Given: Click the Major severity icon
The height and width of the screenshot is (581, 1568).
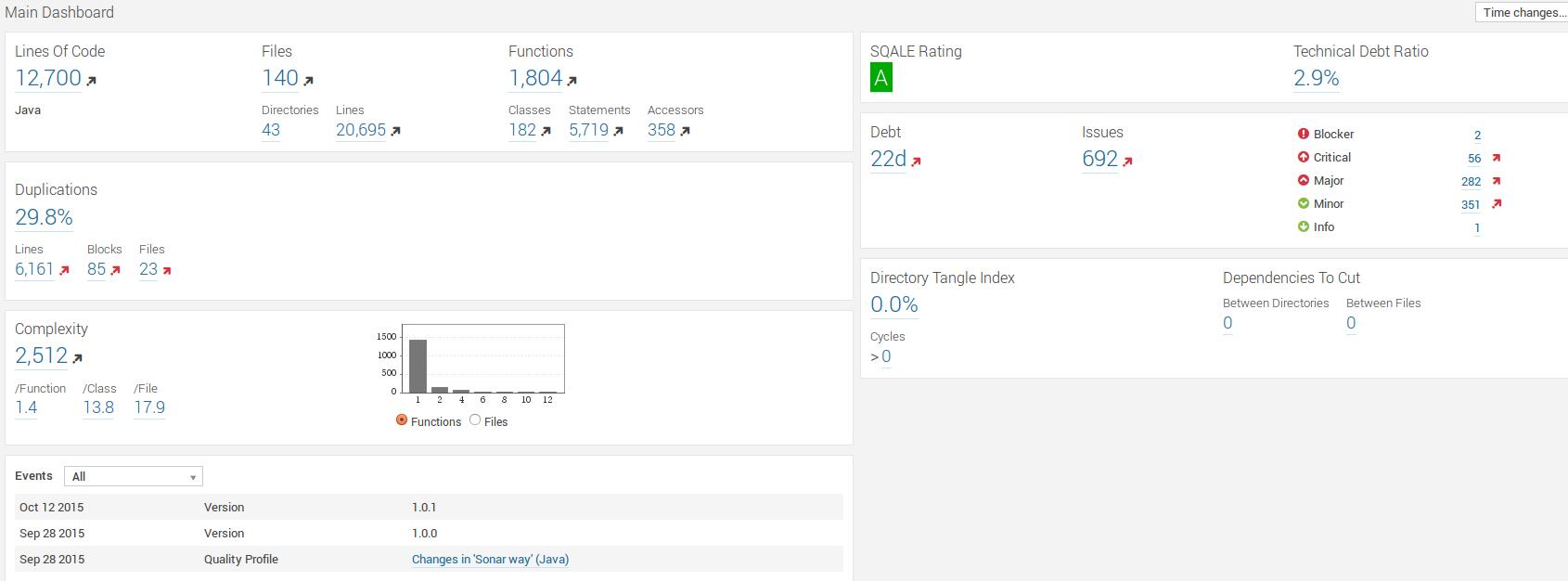Looking at the screenshot, I should 1304,180.
